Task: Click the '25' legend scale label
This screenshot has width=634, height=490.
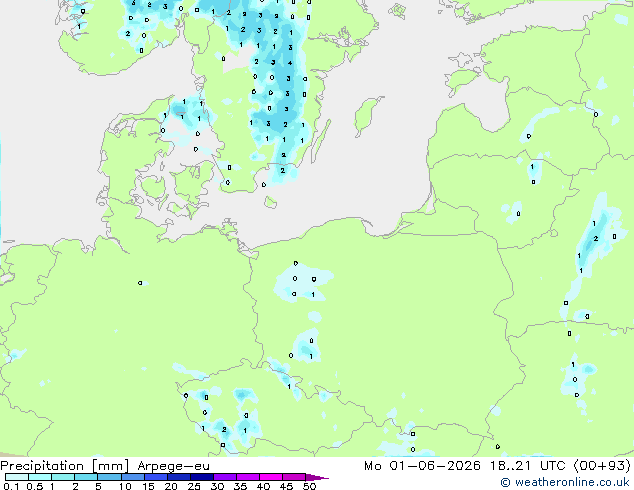Action: point(194,486)
